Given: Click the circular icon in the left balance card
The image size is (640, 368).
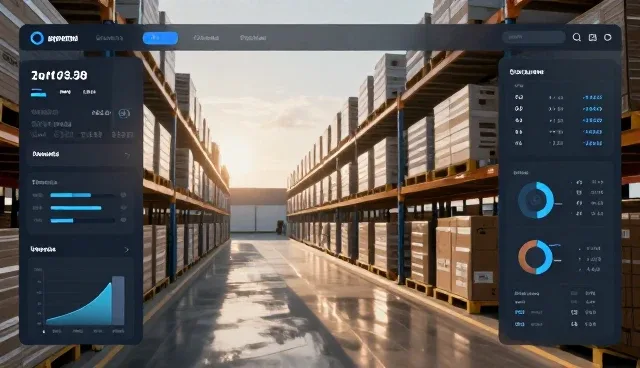Looking at the screenshot, I should coord(124,113).
